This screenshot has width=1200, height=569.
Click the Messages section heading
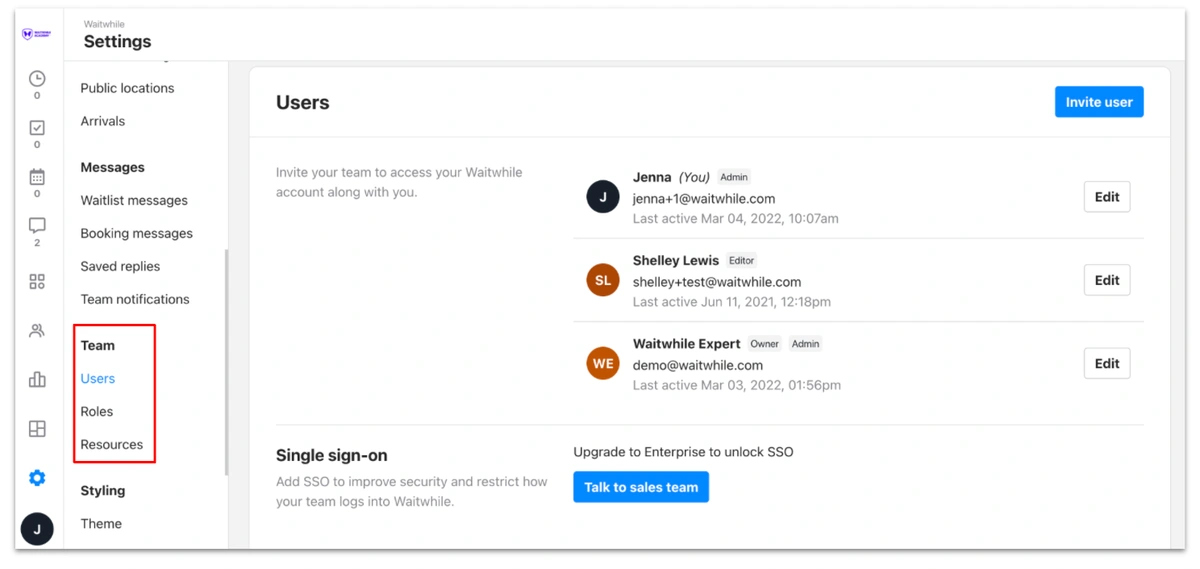click(112, 167)
